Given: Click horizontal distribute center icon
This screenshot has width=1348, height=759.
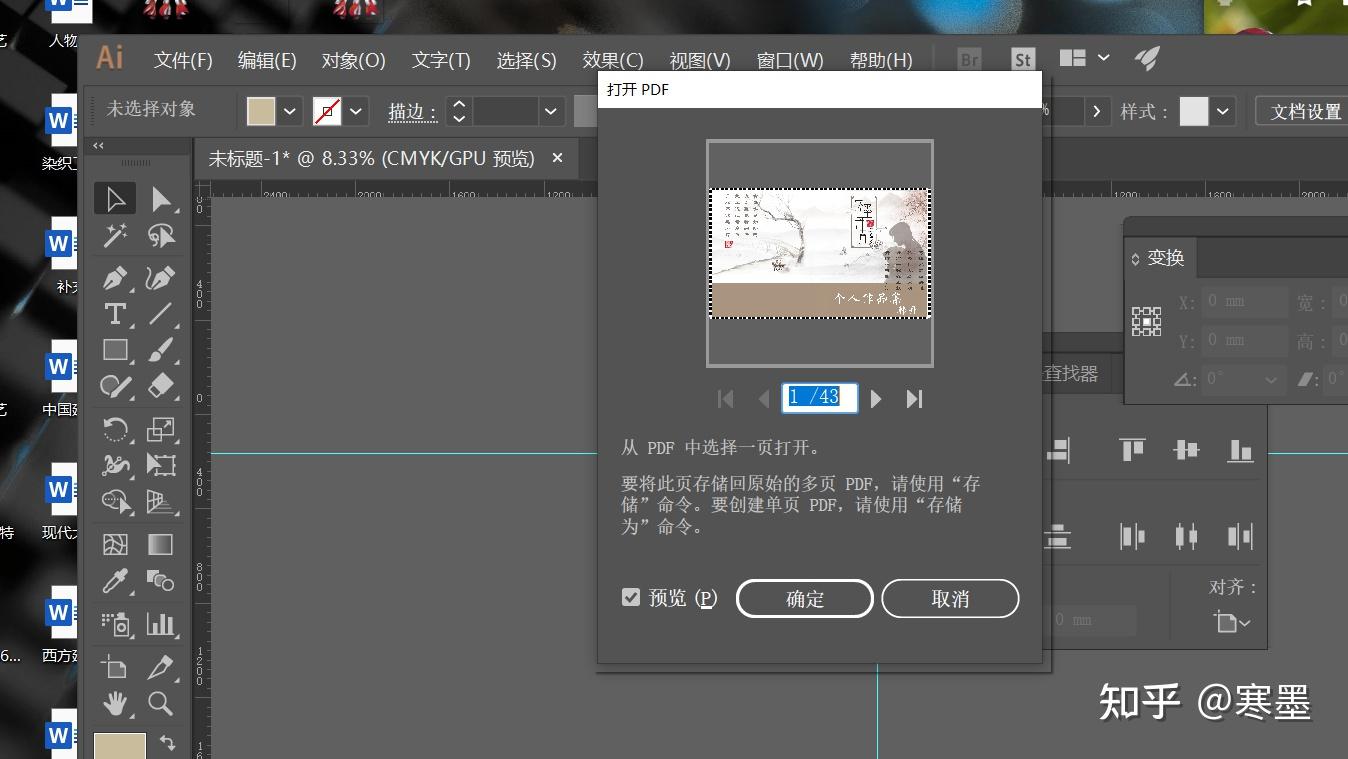Looking at the screenshot, I should pos(1186,537).
